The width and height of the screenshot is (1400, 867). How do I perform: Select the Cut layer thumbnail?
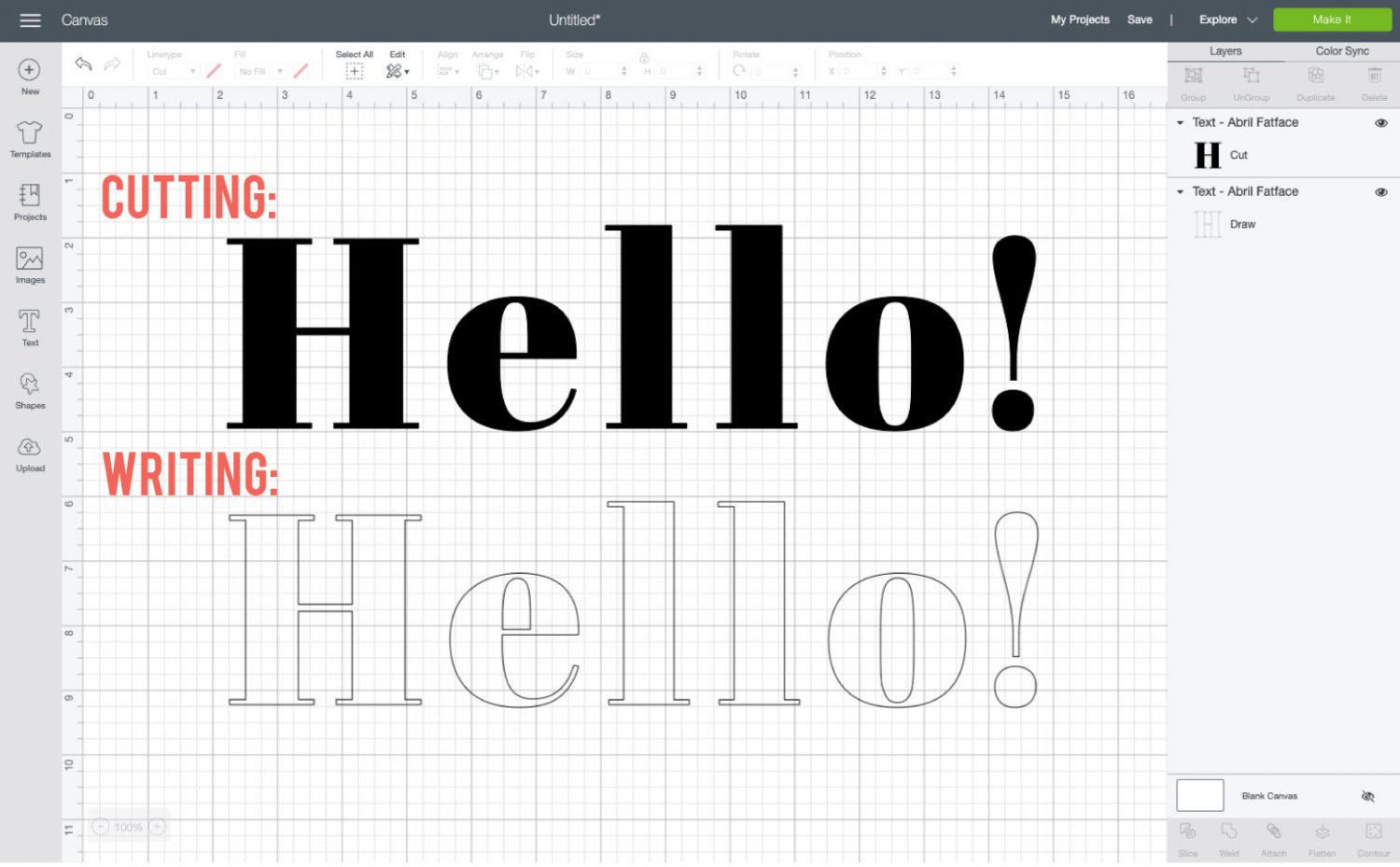1208,155
